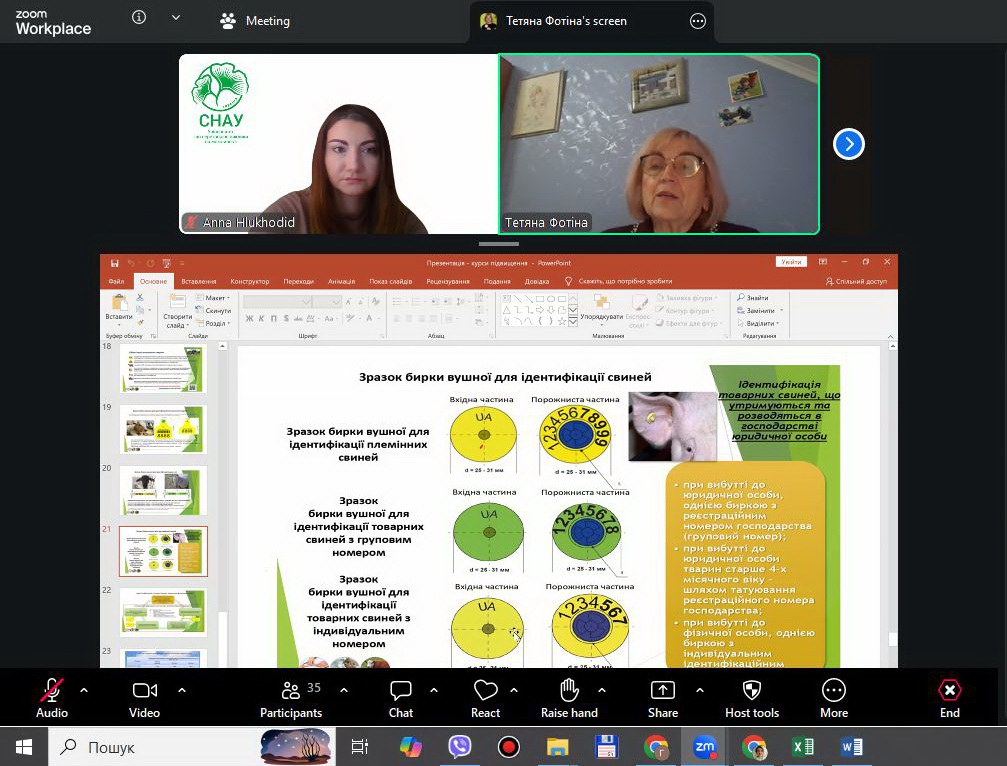Expand video options arrow next to Video
Image resolution: width=1007 pixels, height=766 pixels.
click(x=182, y=690)
